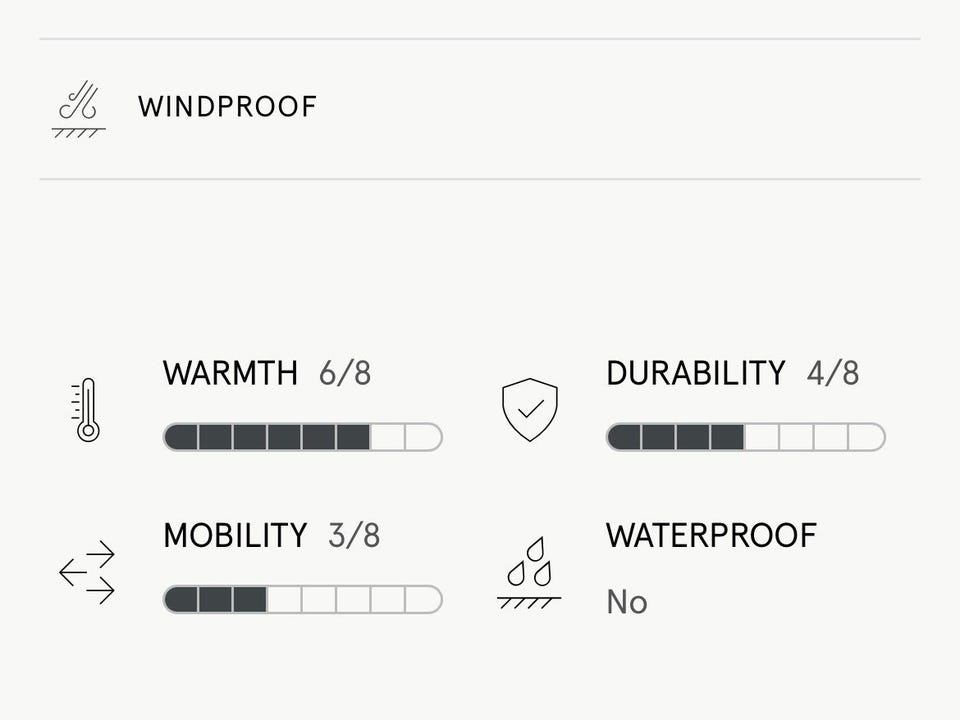Select the WINDPROOF label

pos(227,107)
